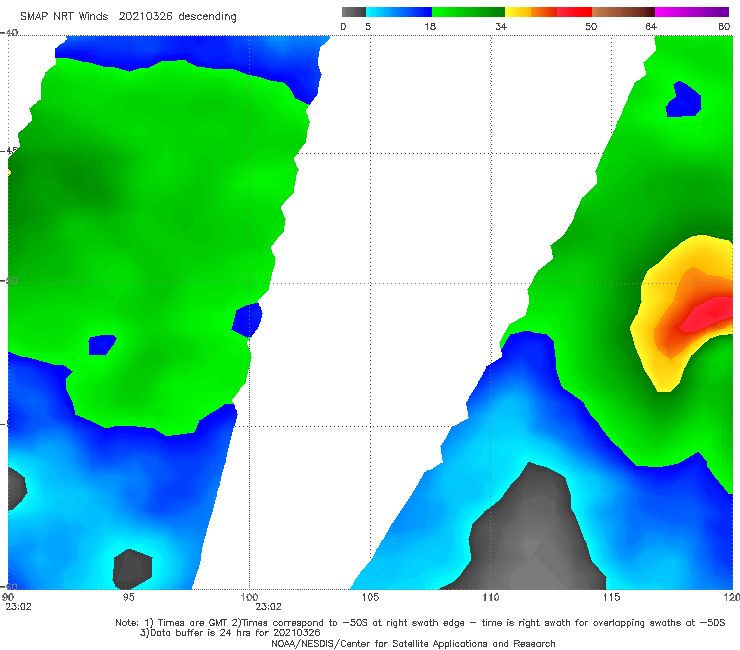This screenshot has width=740, height=650.
Task: Click the color bar label '64'
Action: [651, 26]
